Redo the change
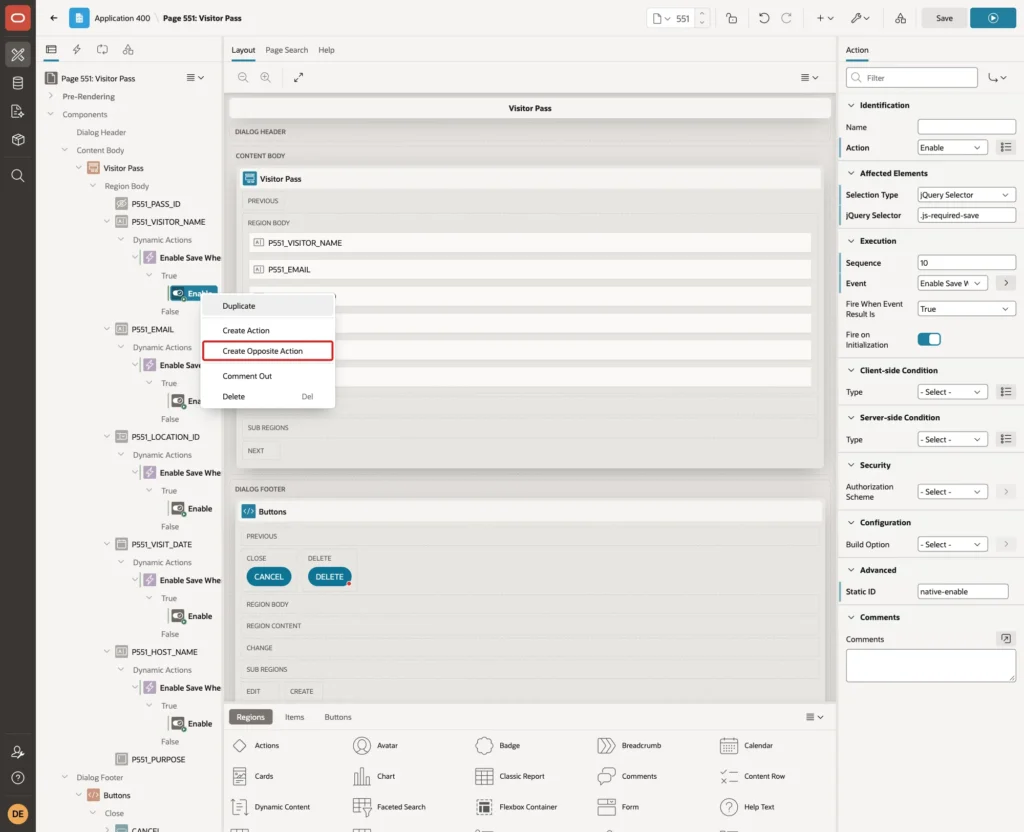 point(786,18)
